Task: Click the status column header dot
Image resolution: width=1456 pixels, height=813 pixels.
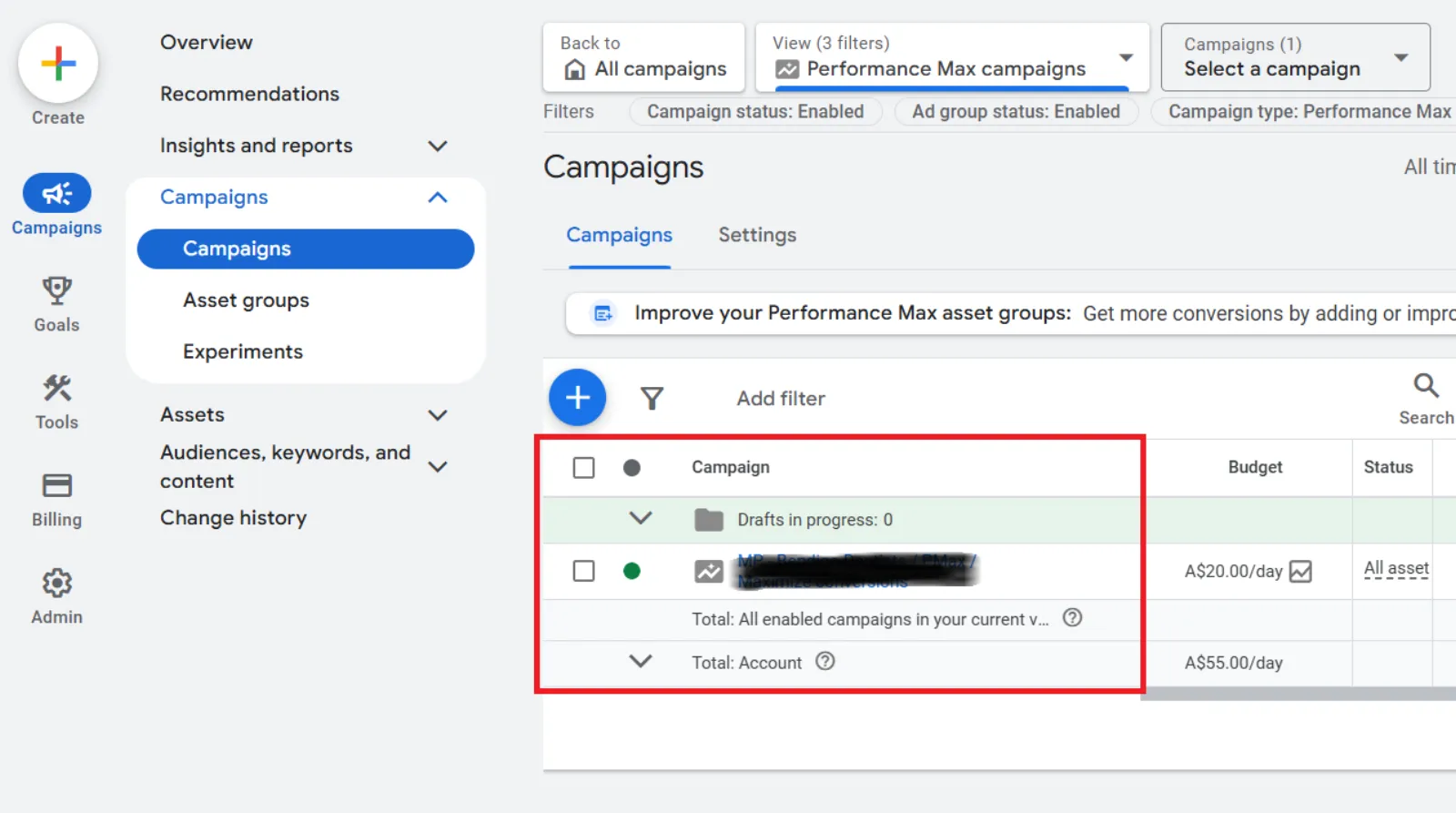Action: tap(632, 468)
